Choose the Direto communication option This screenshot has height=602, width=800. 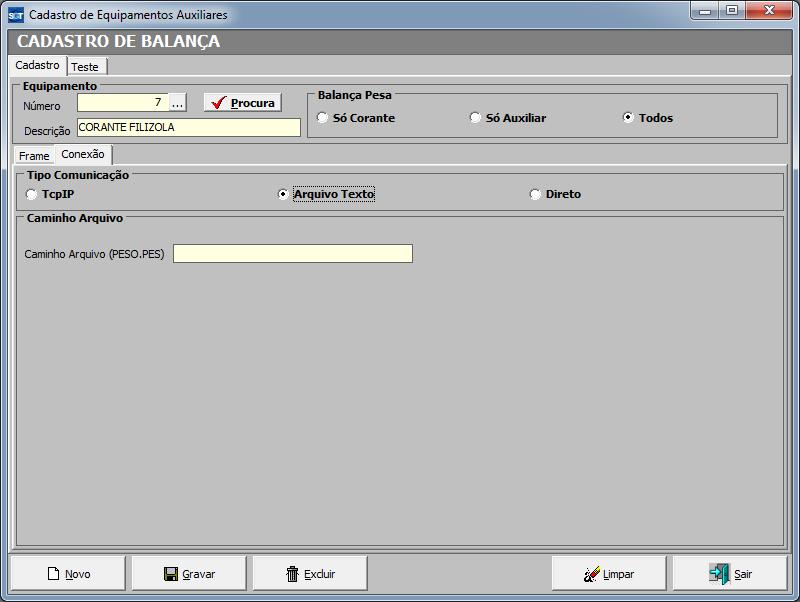coord(536,194)
